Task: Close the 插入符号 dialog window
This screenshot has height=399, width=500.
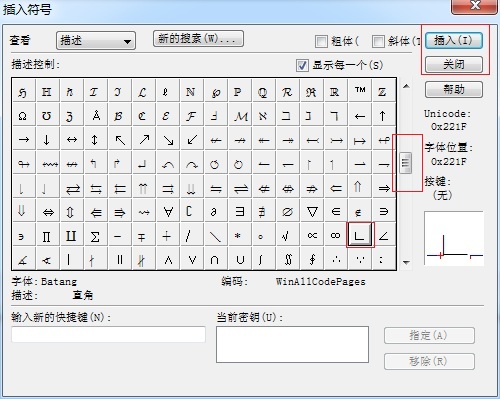Action: 474,6
